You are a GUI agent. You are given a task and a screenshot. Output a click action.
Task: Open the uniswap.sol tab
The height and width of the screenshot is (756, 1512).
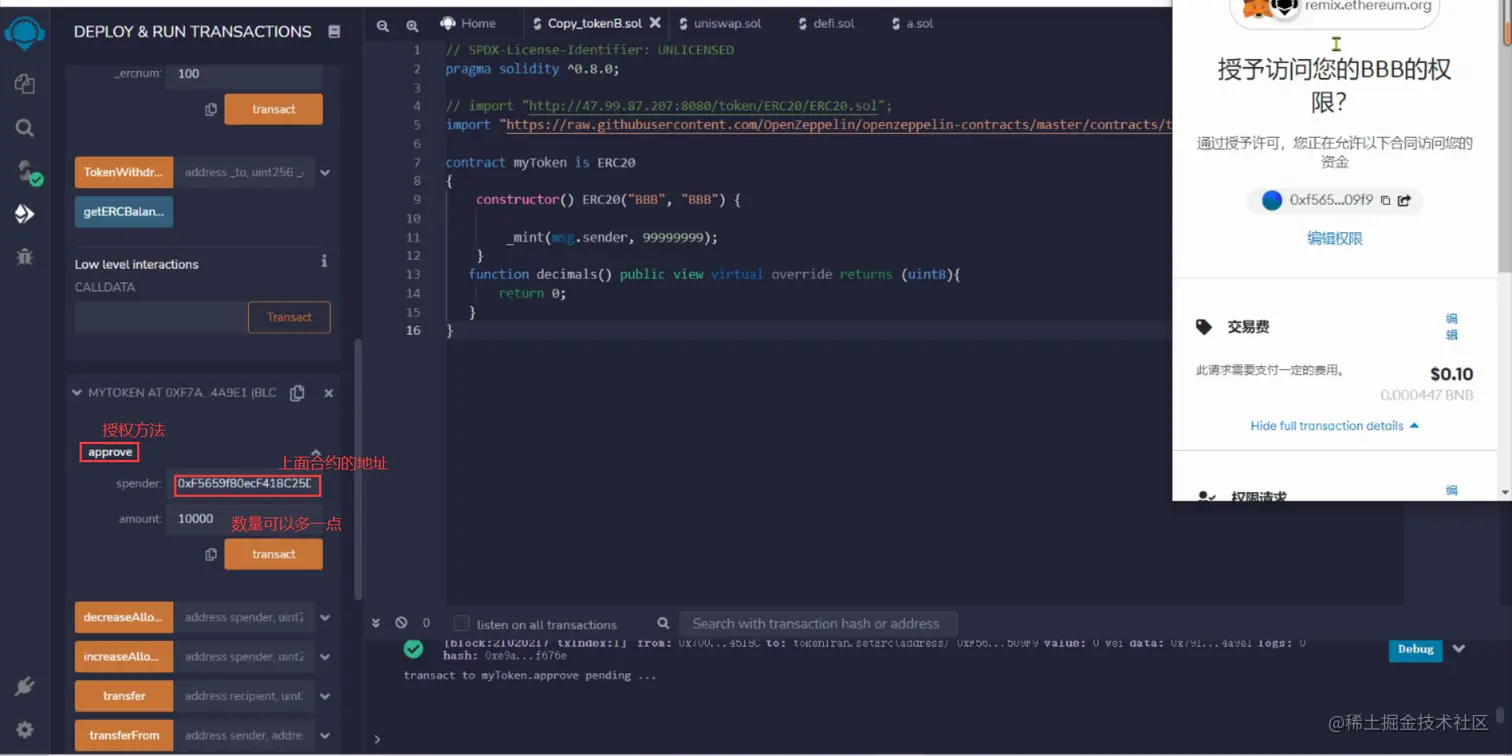click(x=720, y=23)
